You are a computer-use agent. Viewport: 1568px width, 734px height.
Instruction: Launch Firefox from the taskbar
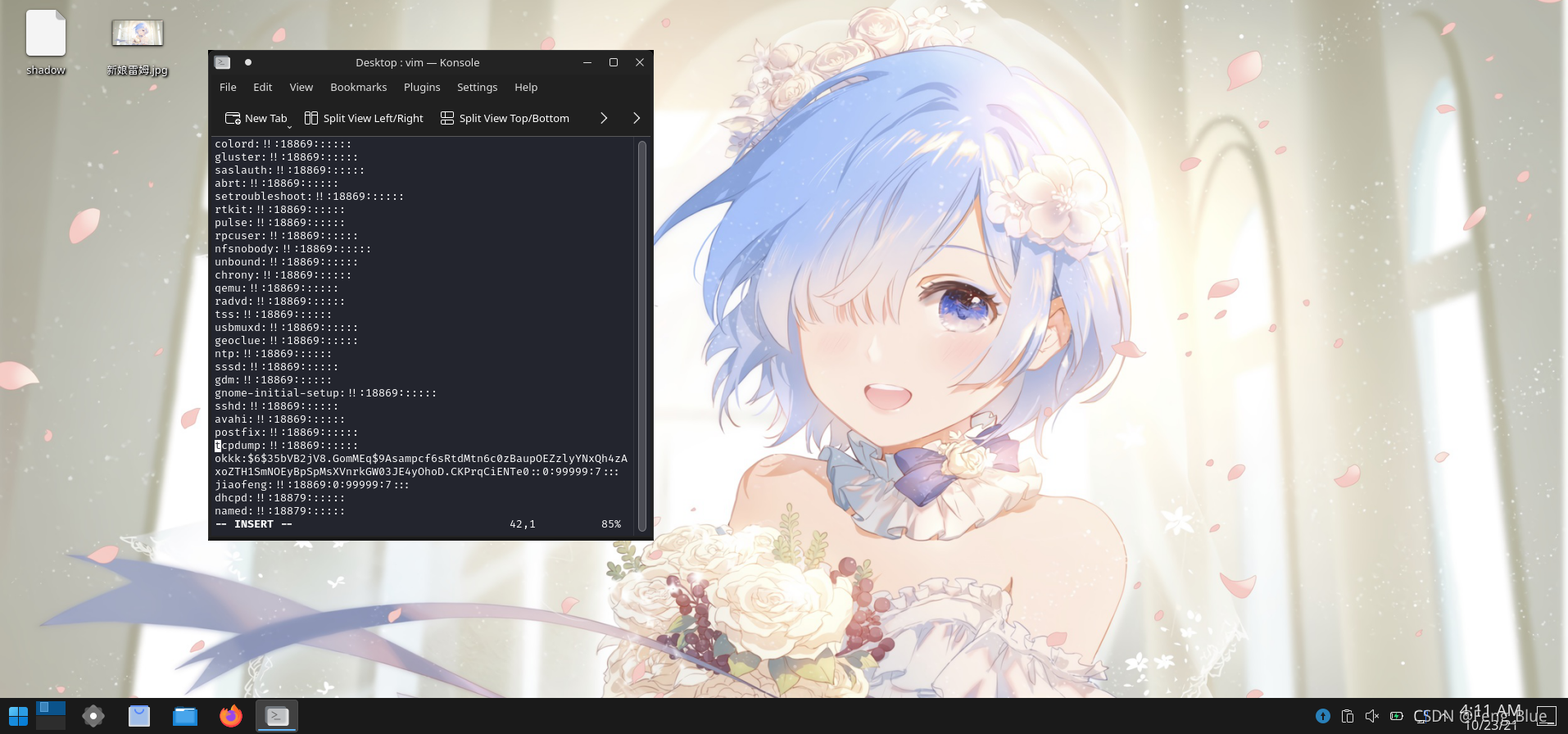(x=231, y=716)
